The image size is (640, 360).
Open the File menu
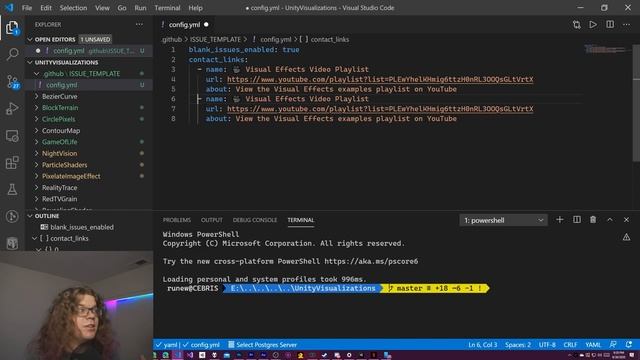[27, 8]
